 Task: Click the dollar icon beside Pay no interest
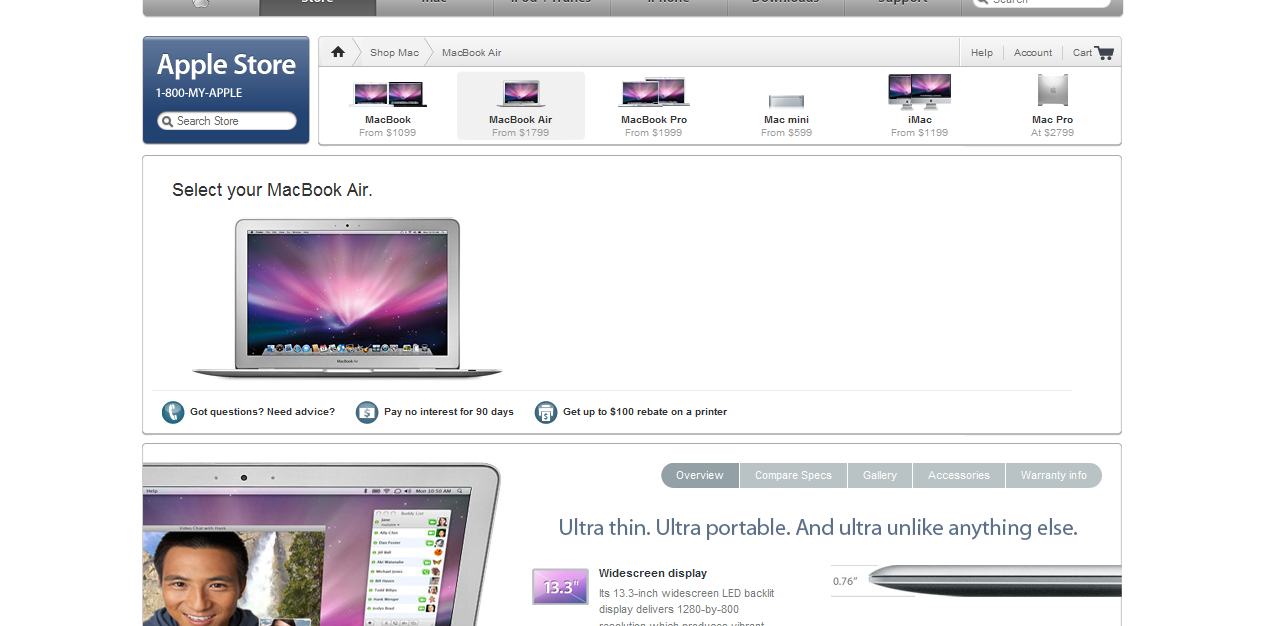pos(367,412)
